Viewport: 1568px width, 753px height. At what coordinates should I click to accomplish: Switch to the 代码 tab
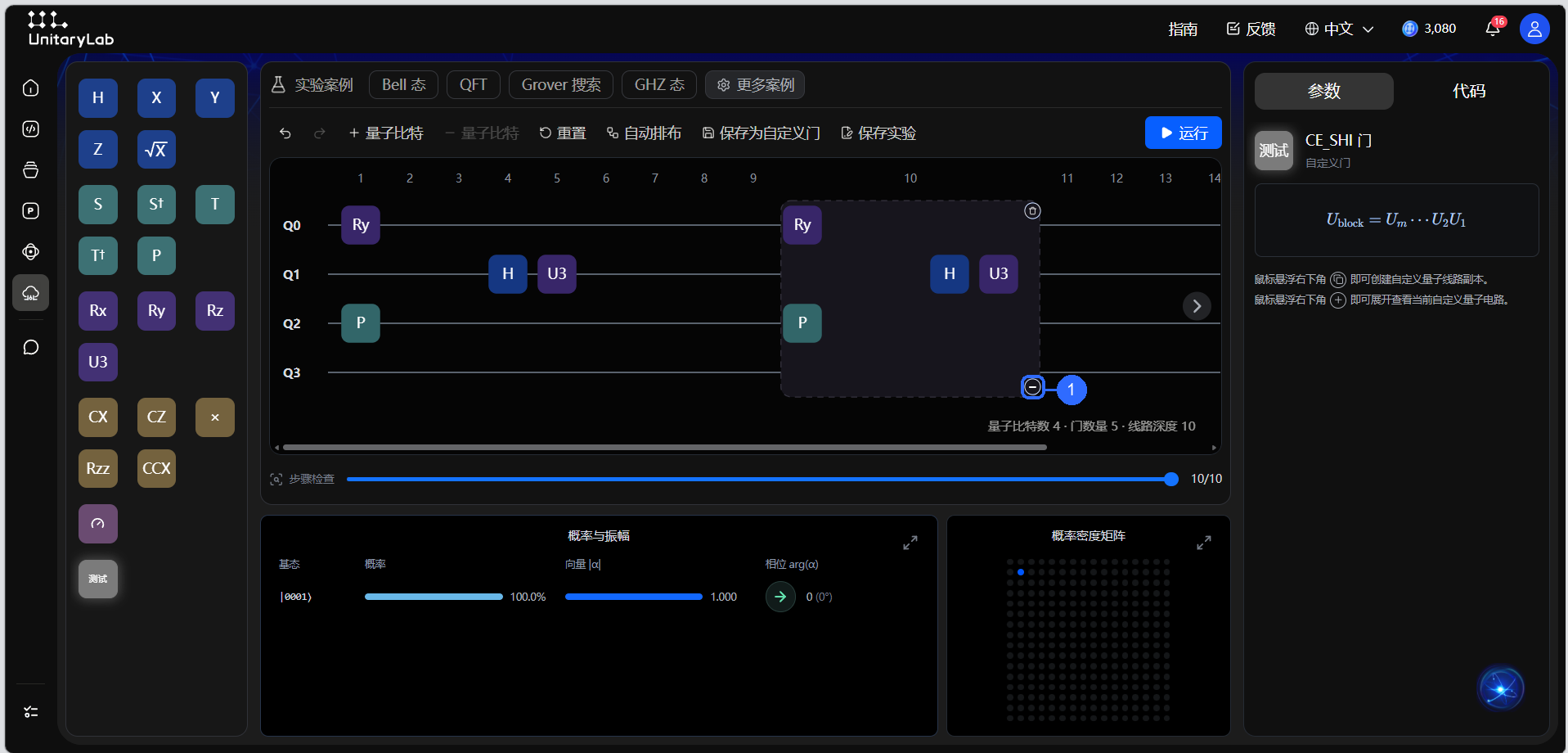[x=1469, y=91]
